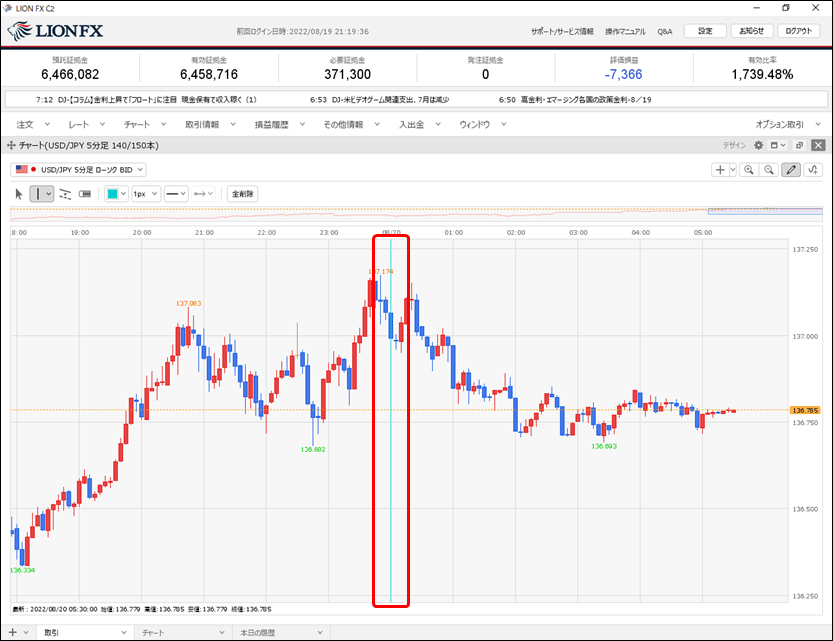The height and width of the screenshot is (641, 833).
Task: Open サポート/サービス情報 link
Action: pyautogui.click(x=562, y=31)
